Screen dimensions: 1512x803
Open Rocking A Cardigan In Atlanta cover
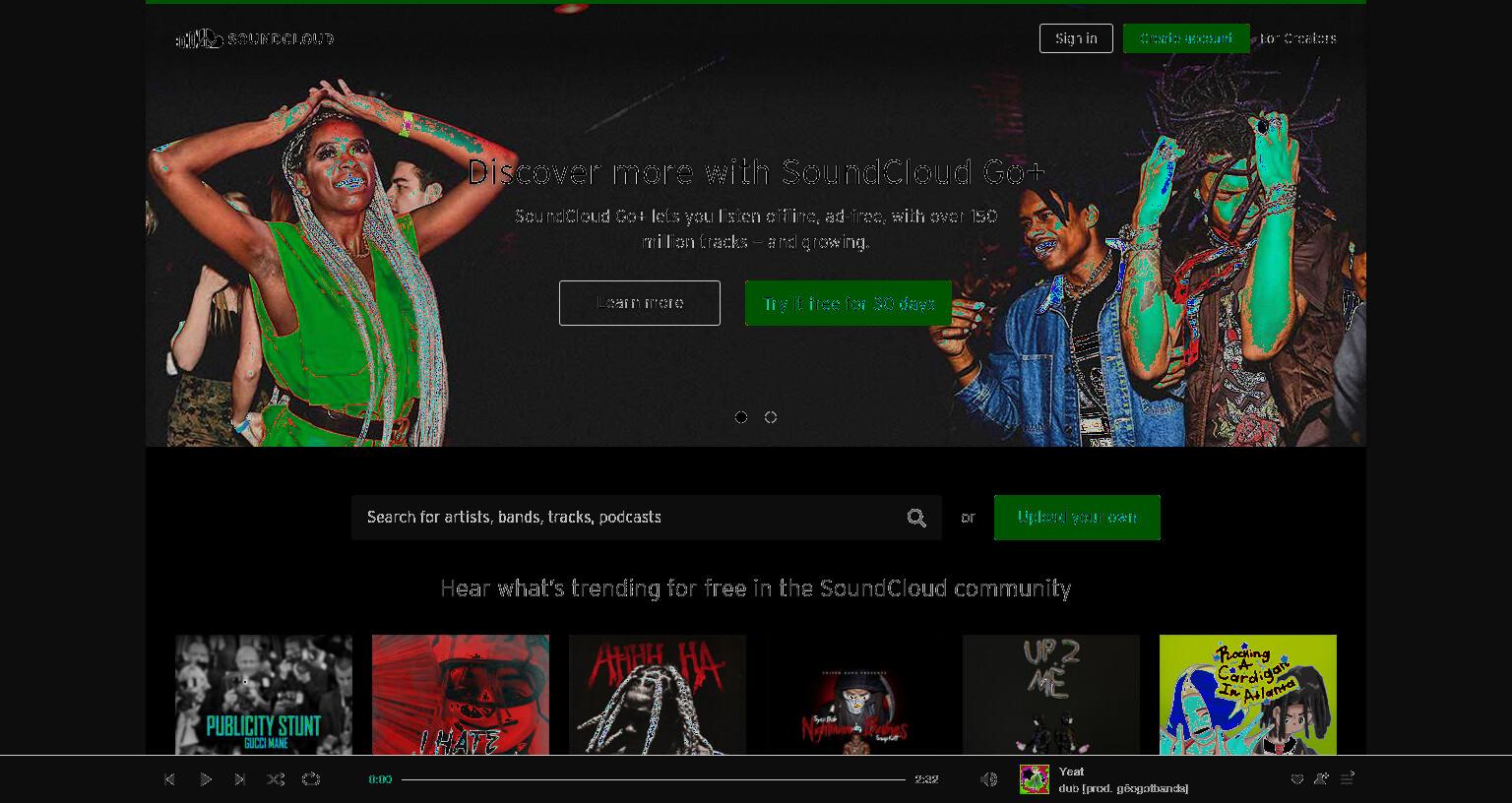1248,695
